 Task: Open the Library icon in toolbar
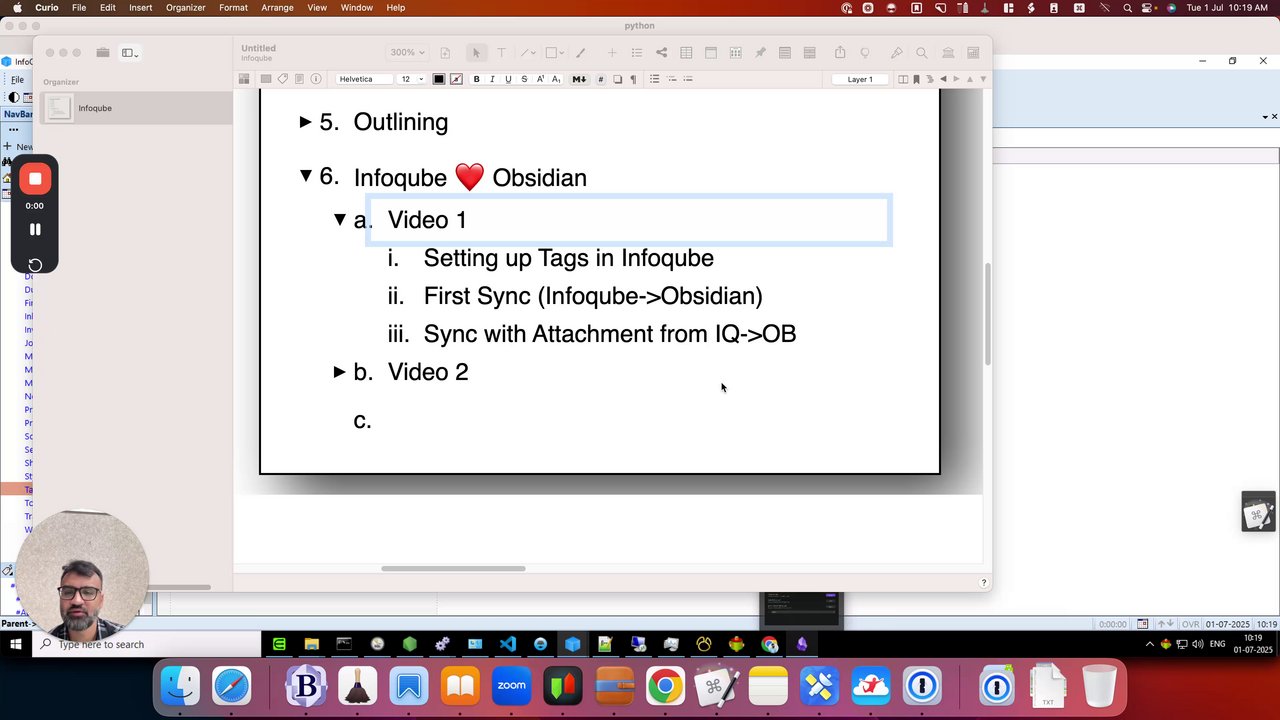(x=948, y=52)
